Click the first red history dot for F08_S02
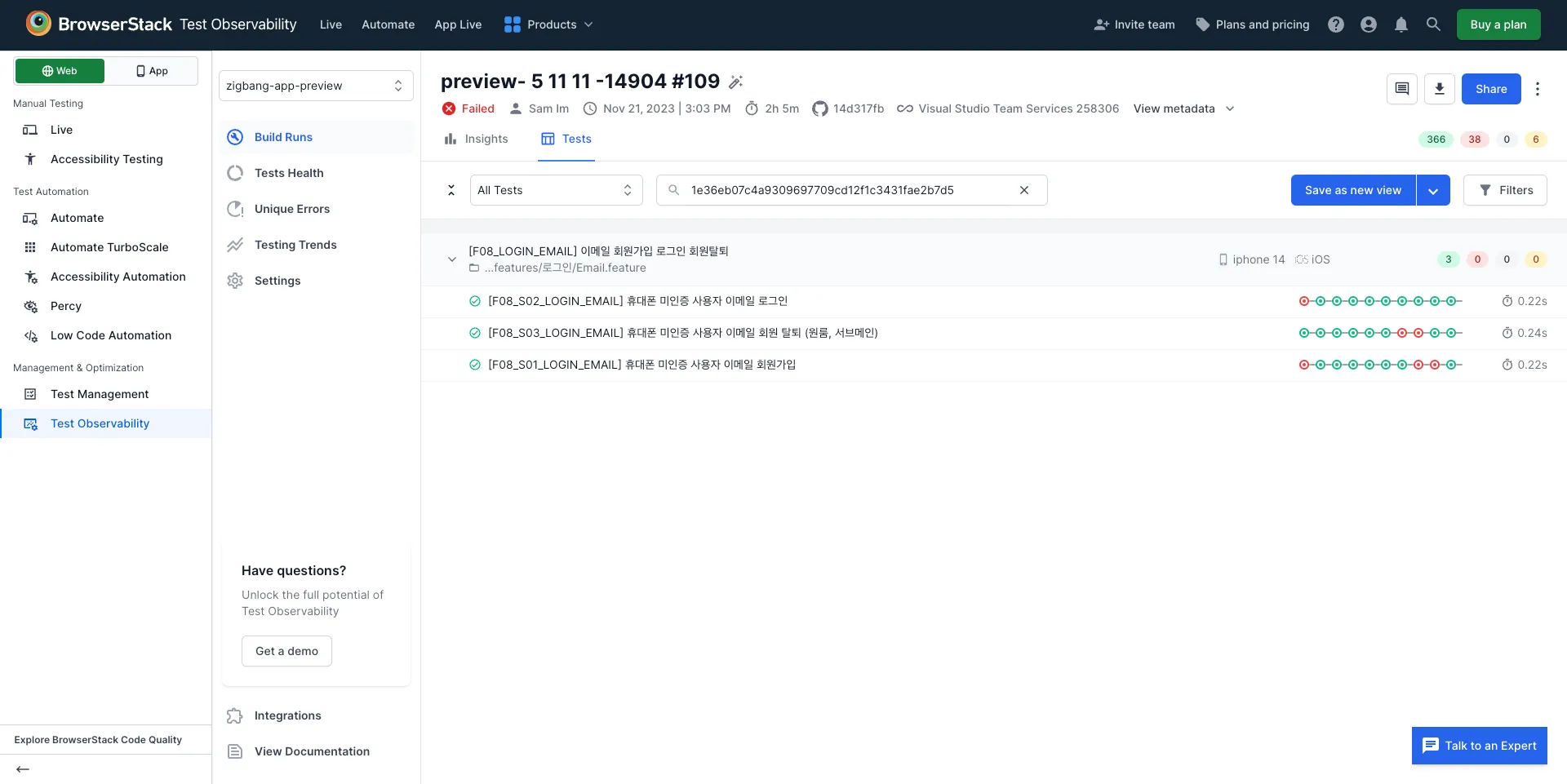Screen dimensions: 1567x784 tap(1304, 301)
